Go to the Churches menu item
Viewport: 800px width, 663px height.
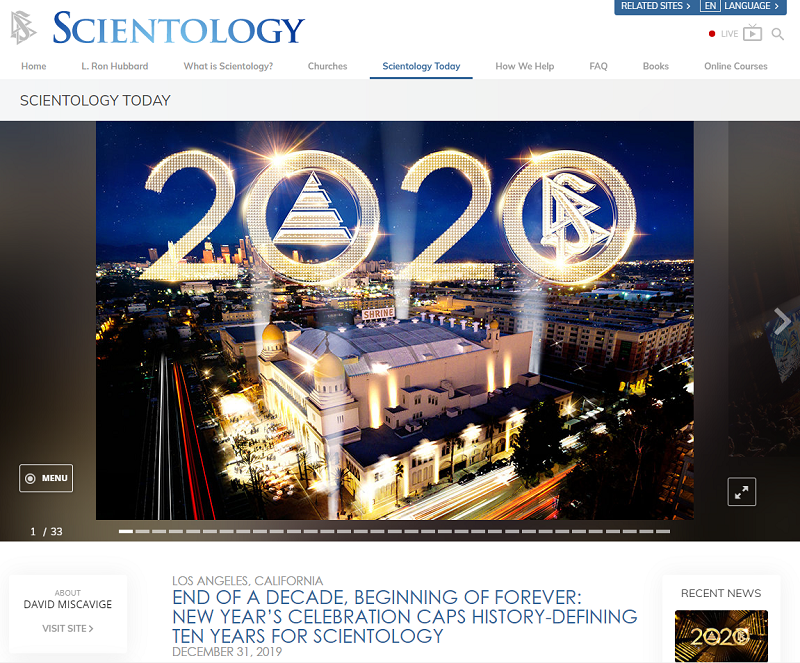(x=328, y=66)
